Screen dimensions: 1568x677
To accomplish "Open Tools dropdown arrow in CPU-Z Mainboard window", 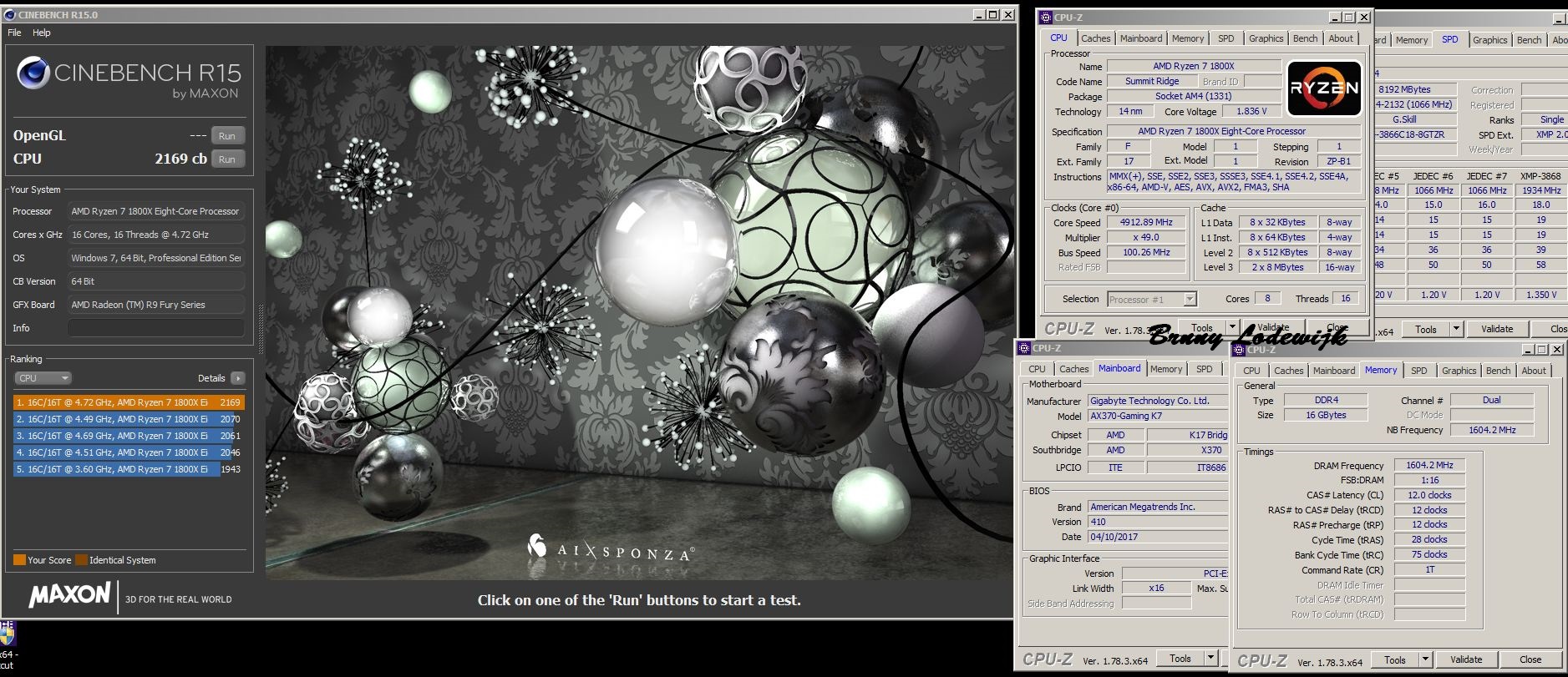I will point(1210,658).
